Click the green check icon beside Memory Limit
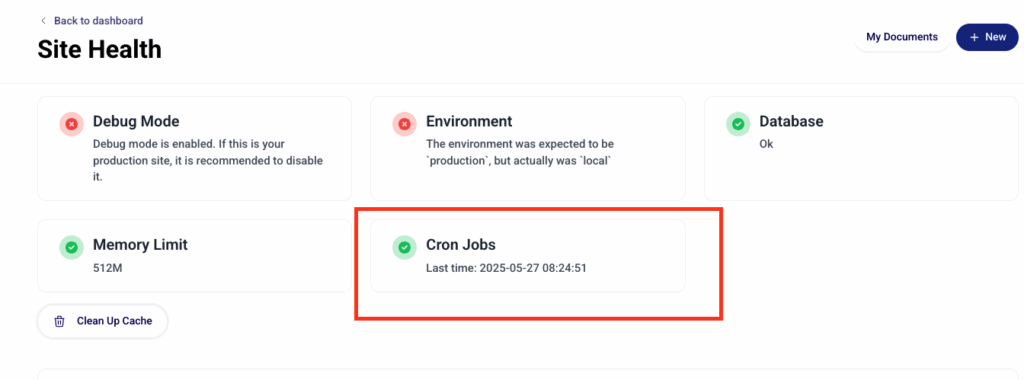The width and height of the screenshot is (1024, 380). click(72, 247)
